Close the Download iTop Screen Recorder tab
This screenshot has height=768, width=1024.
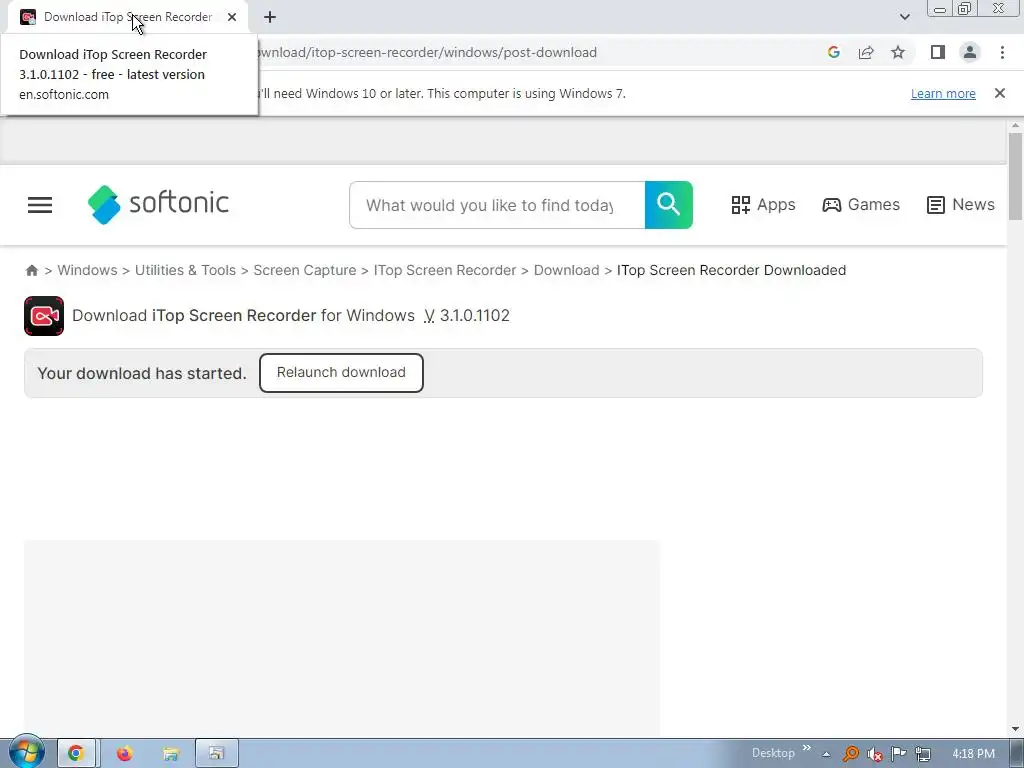[x=232, y=17]
